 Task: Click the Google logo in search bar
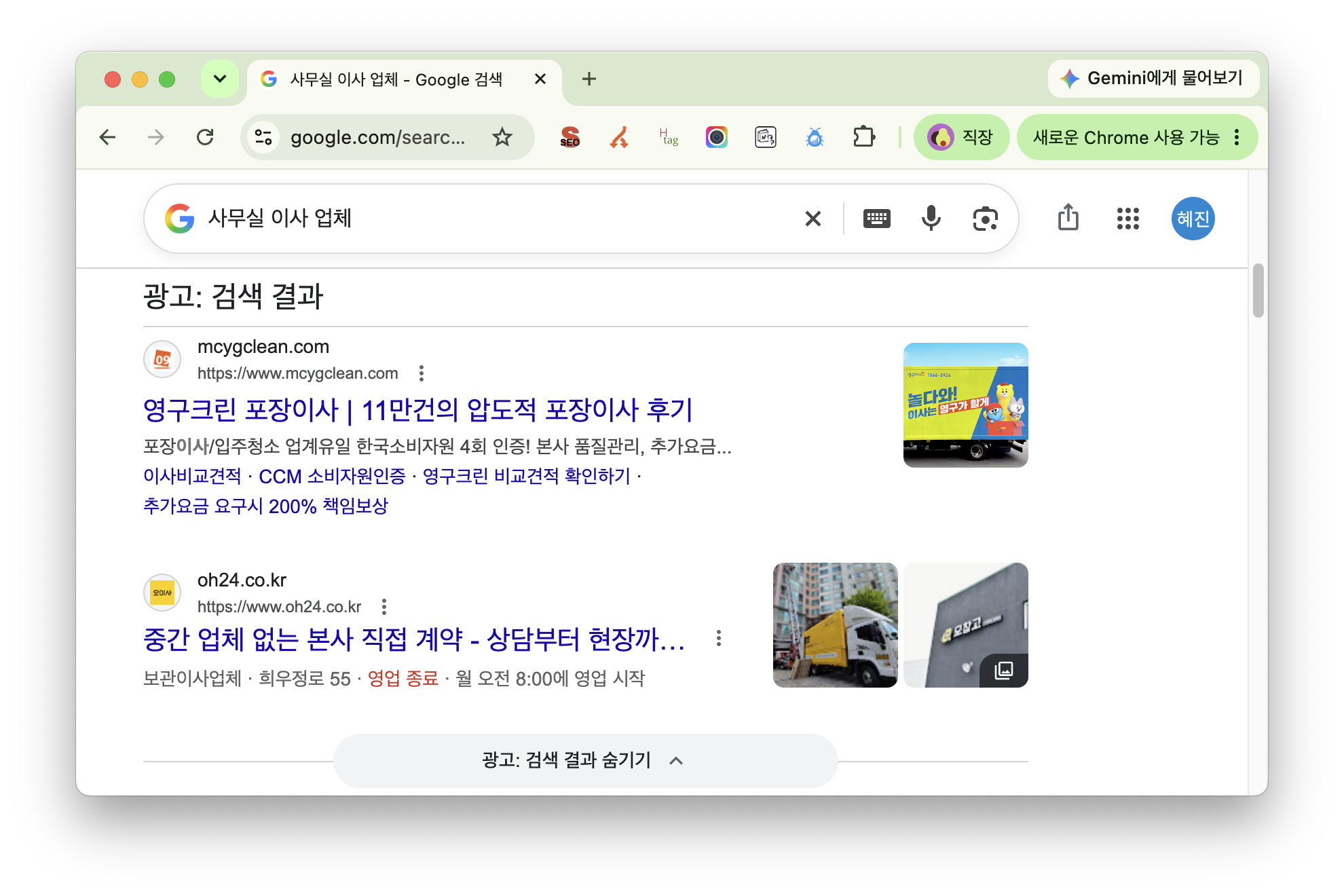pyautogui.click(x=180, y=219)
